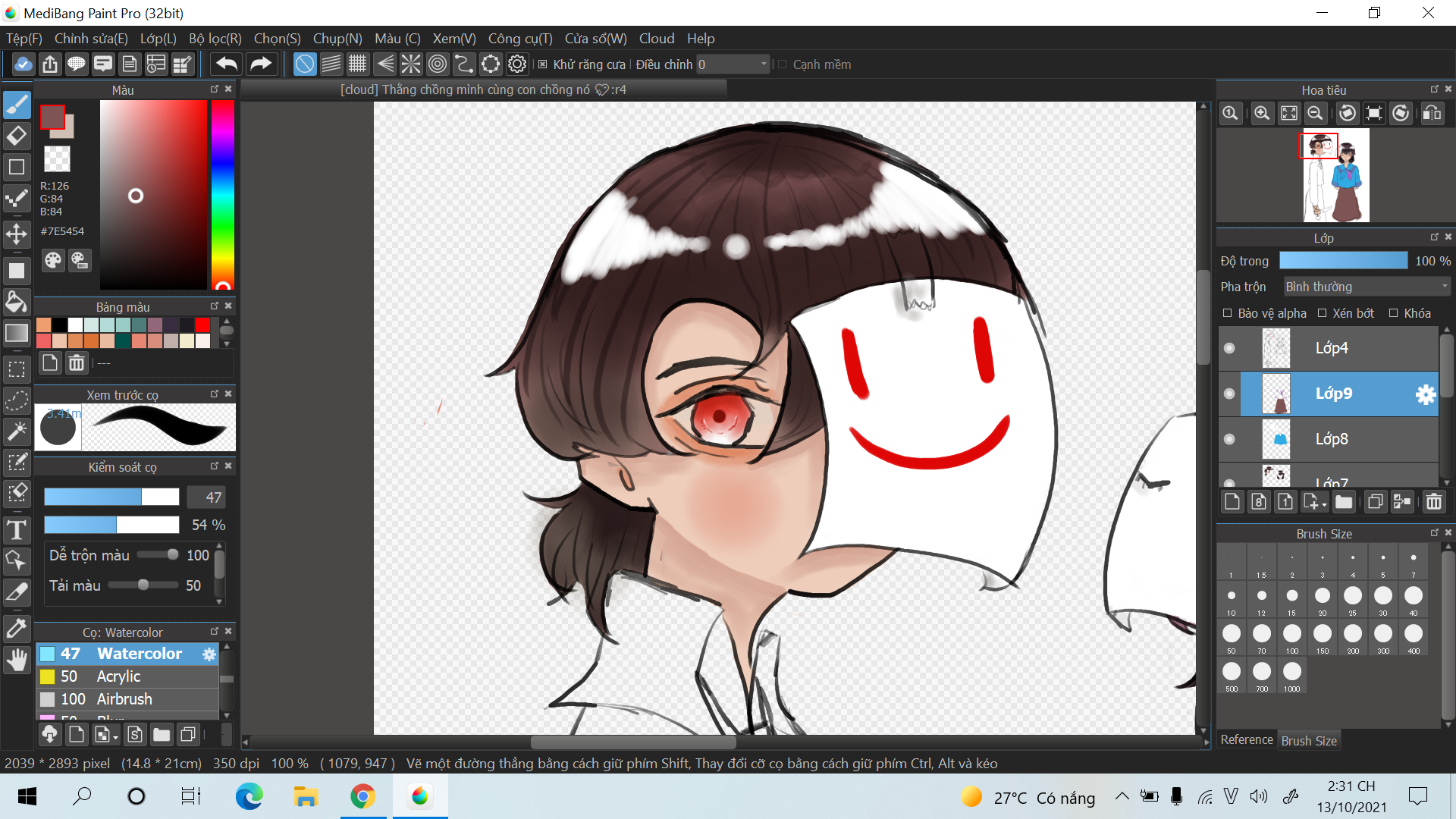Click the Undo arrow in toolbar
Screen dimensions: 1456x819
[x=226, y=64]
